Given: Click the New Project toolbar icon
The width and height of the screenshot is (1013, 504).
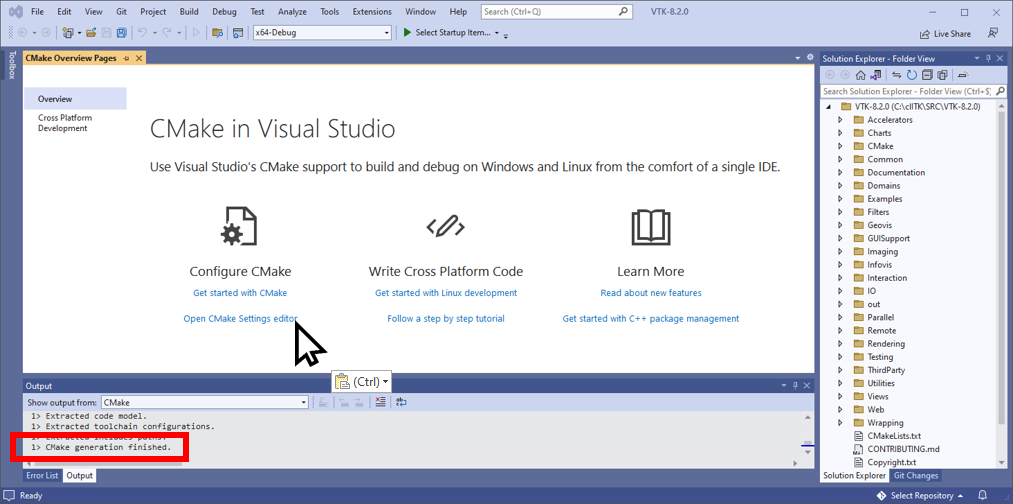Looking at the screenshot, I should click(x=67, y=32).
